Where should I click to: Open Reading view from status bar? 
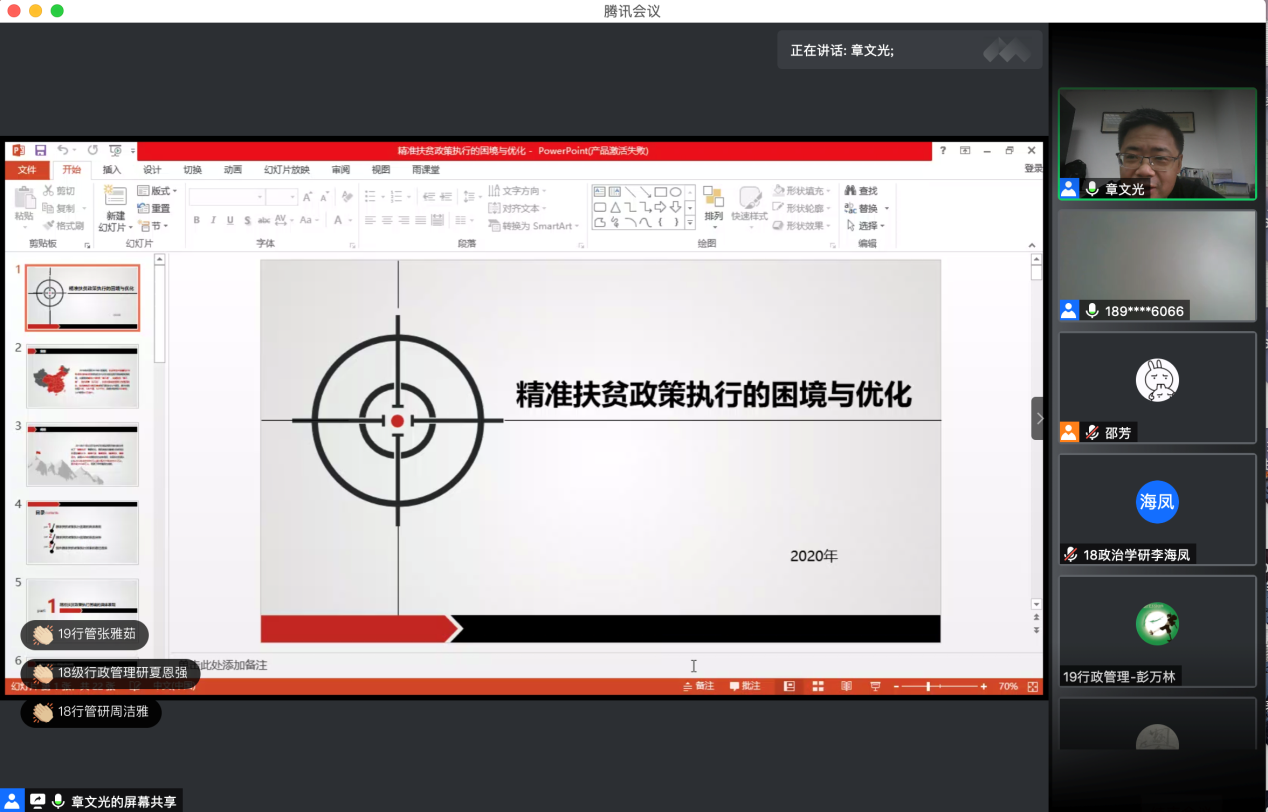point(847,686)
